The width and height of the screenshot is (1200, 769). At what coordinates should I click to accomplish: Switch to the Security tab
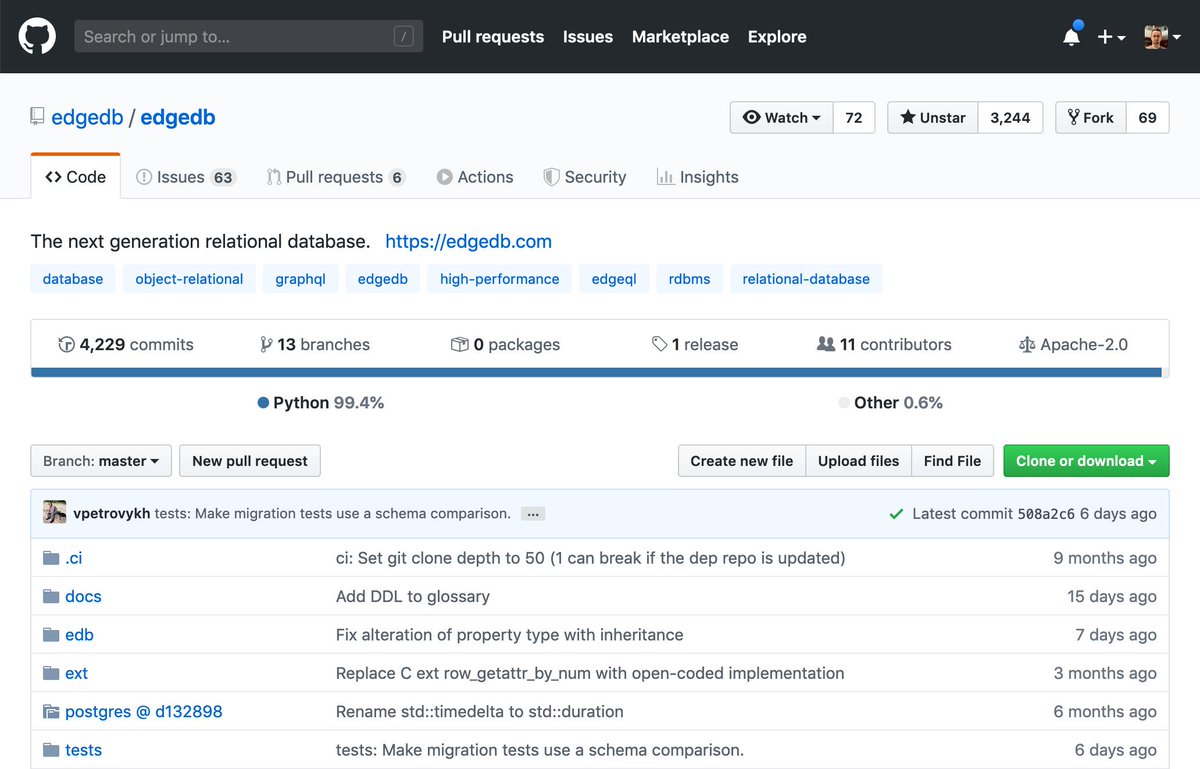coord(585,177)
